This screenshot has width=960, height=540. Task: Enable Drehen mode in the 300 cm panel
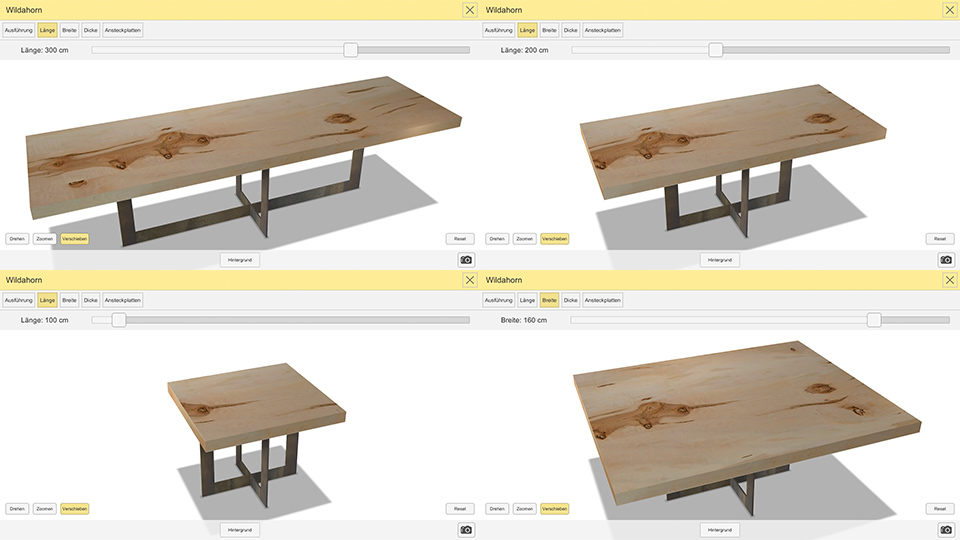tap(17, 239)
